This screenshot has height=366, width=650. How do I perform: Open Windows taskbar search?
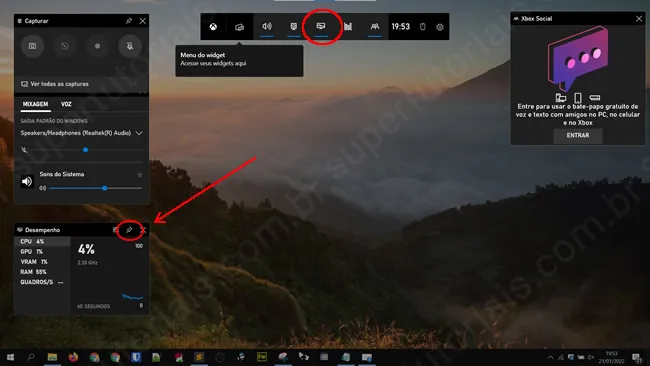tap(31, 357)
